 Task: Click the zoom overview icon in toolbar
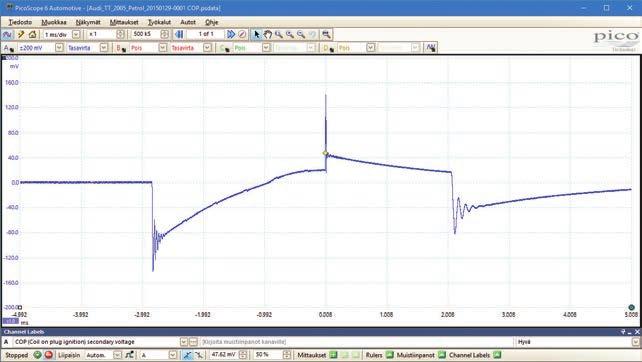[x=326, y=34]
